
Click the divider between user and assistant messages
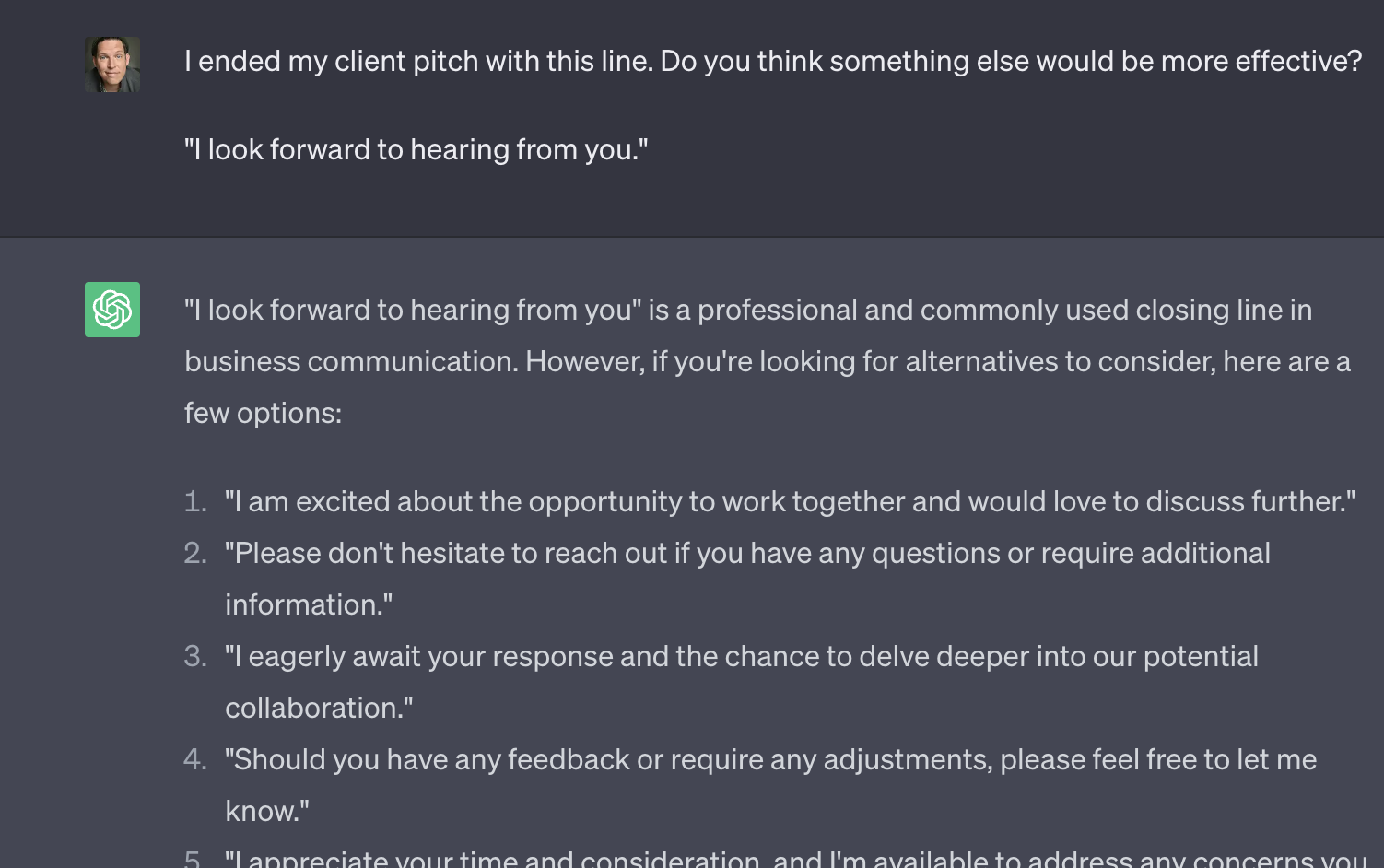[x=692, y=237]
